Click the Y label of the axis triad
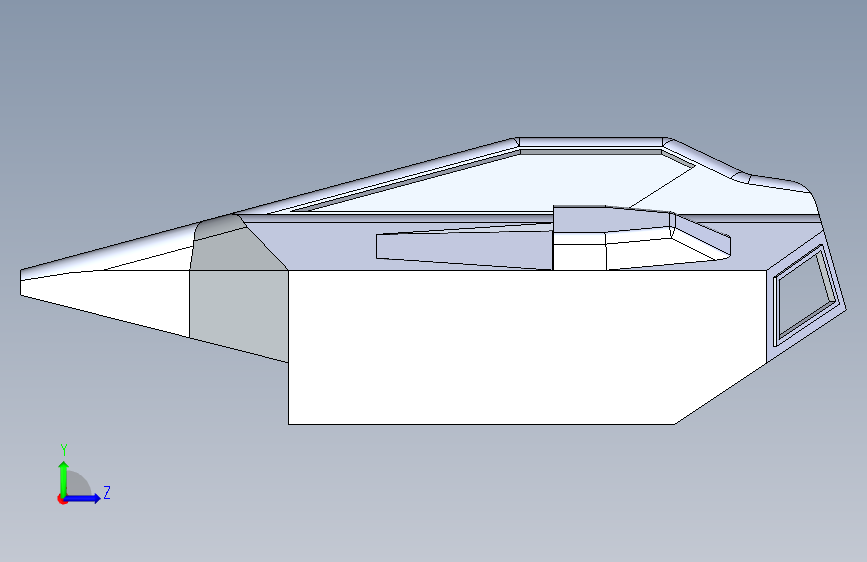This screenshot has width=867, height=562. tap(64, 450)
